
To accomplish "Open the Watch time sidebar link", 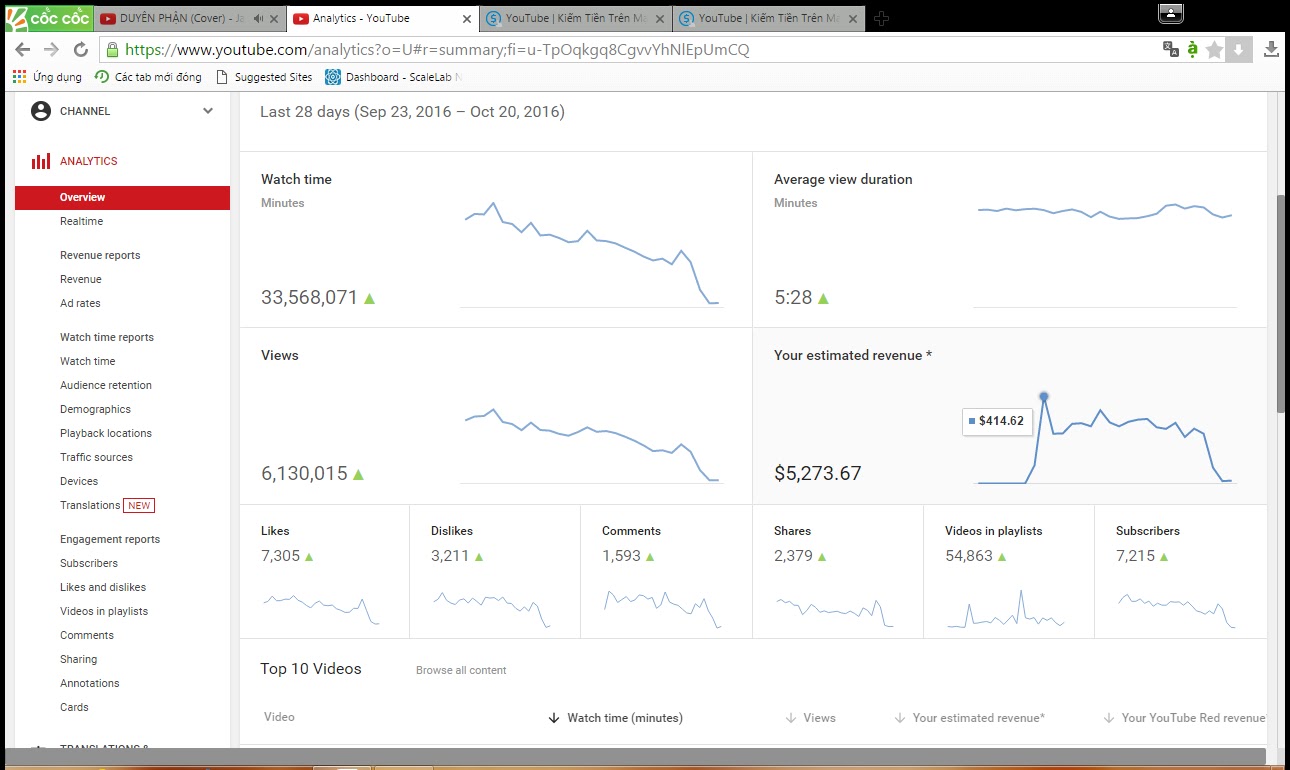I will (x=88, y=361).
